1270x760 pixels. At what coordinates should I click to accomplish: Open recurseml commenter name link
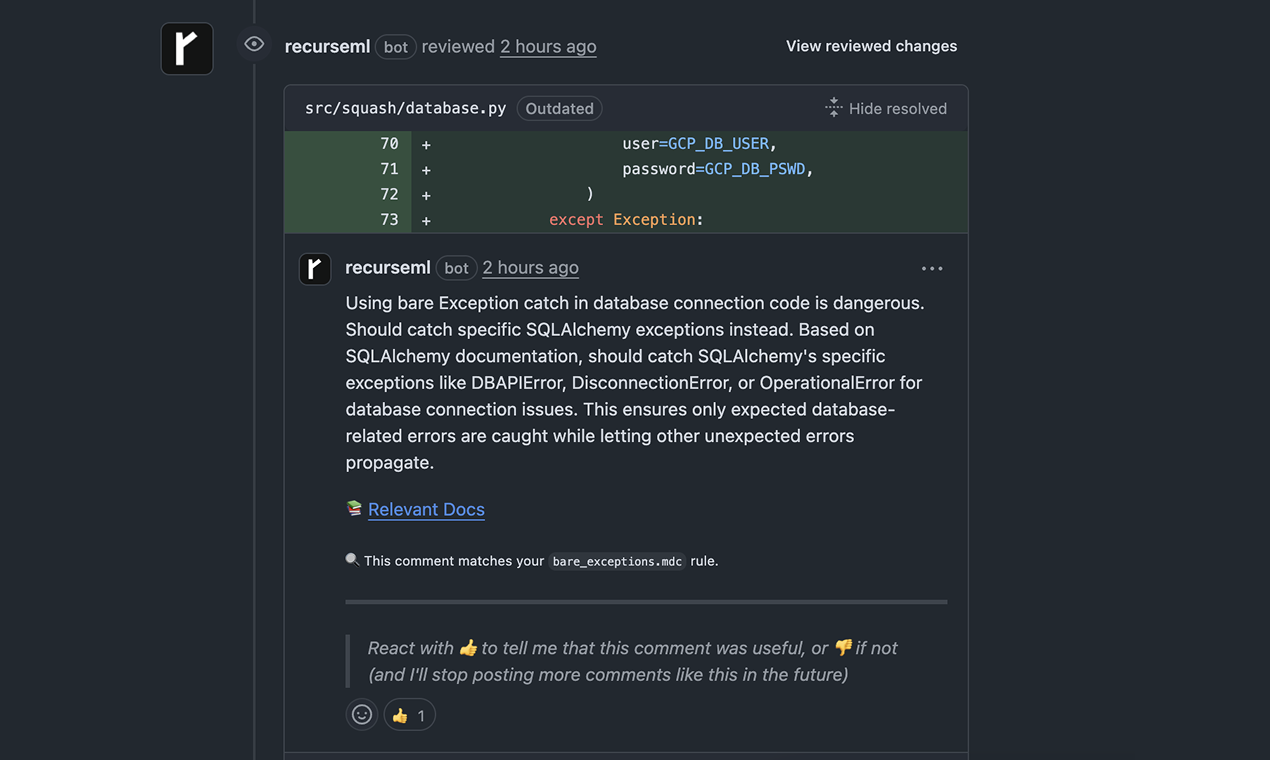(388, 267)
